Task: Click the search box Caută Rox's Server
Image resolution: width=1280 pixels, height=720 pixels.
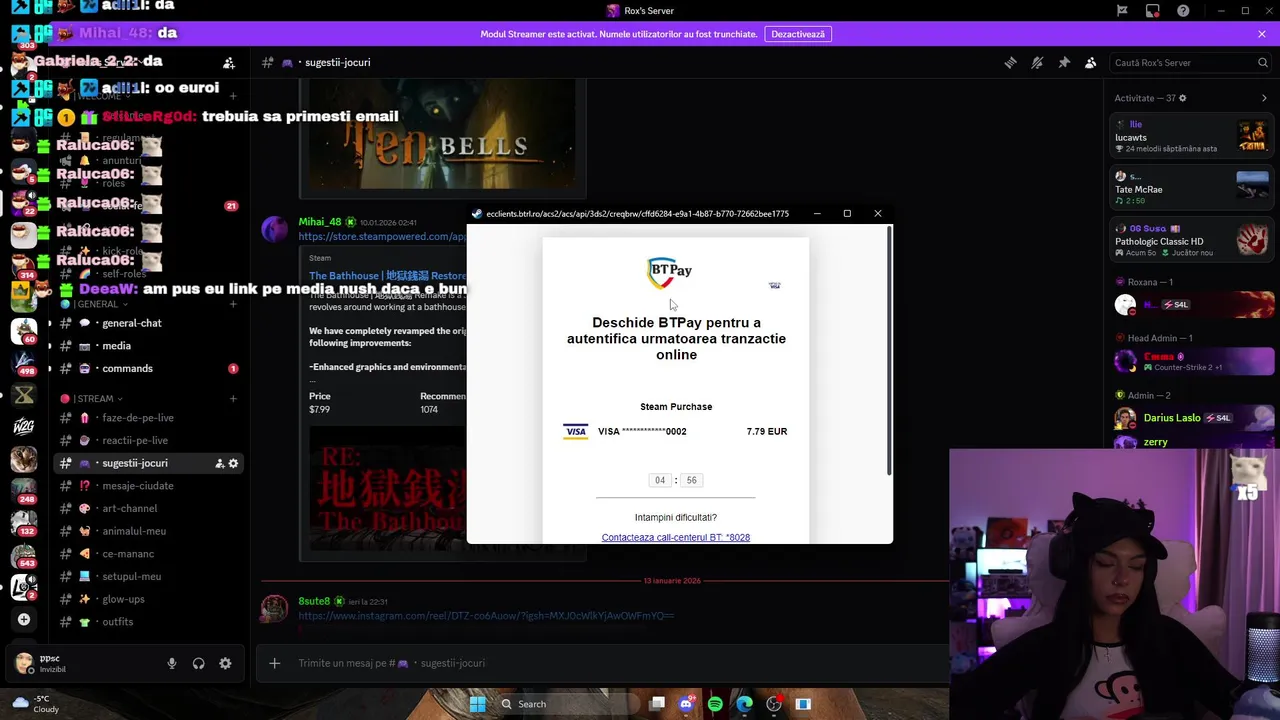Action: [x=1189, y=62]
